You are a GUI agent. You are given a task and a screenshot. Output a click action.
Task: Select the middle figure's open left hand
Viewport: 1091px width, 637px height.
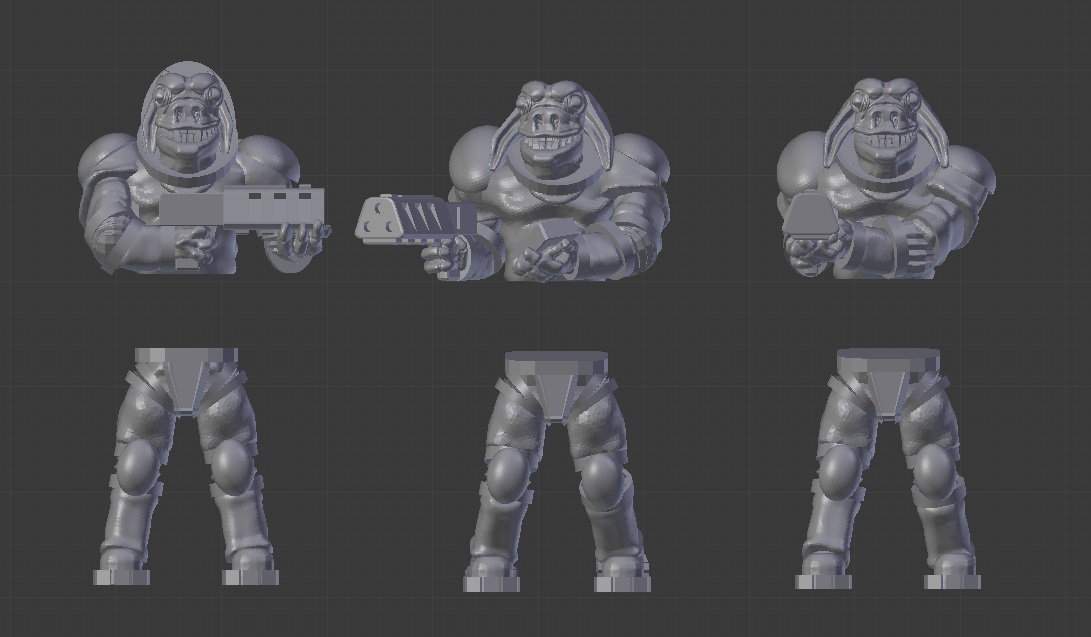[x=545, y=252]
